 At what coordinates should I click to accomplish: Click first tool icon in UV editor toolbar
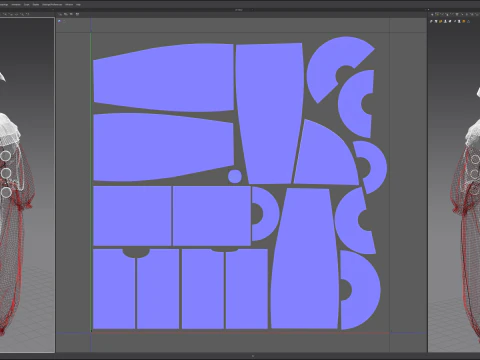point(60,14)
